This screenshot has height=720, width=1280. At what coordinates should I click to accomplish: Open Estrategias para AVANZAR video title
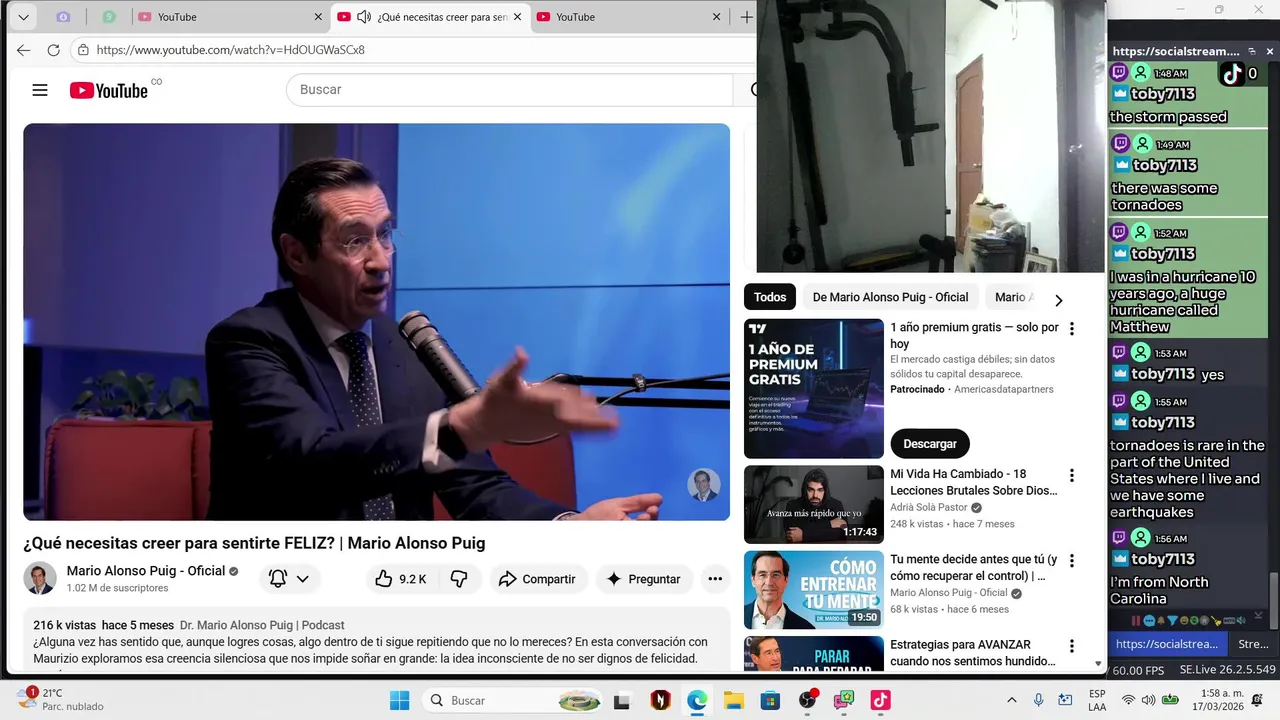pos(973,653)
